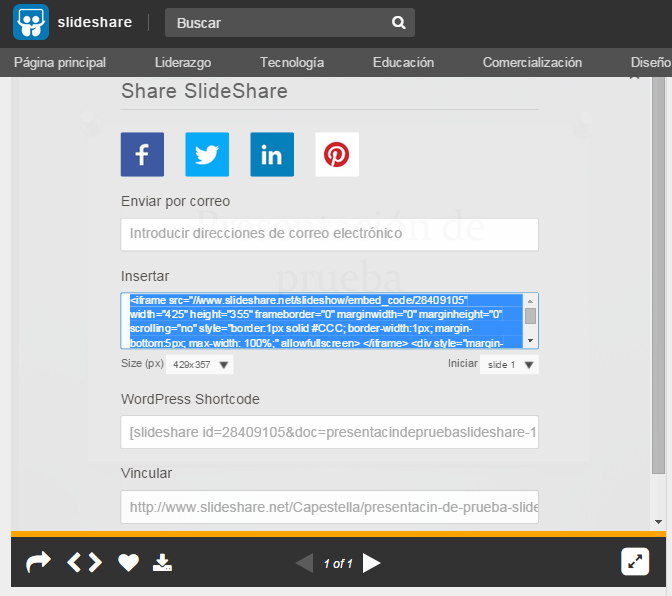This screenshot has height=596, width=672.
Task: Click the share arrow icon in player bar
Action: (38, 562)
